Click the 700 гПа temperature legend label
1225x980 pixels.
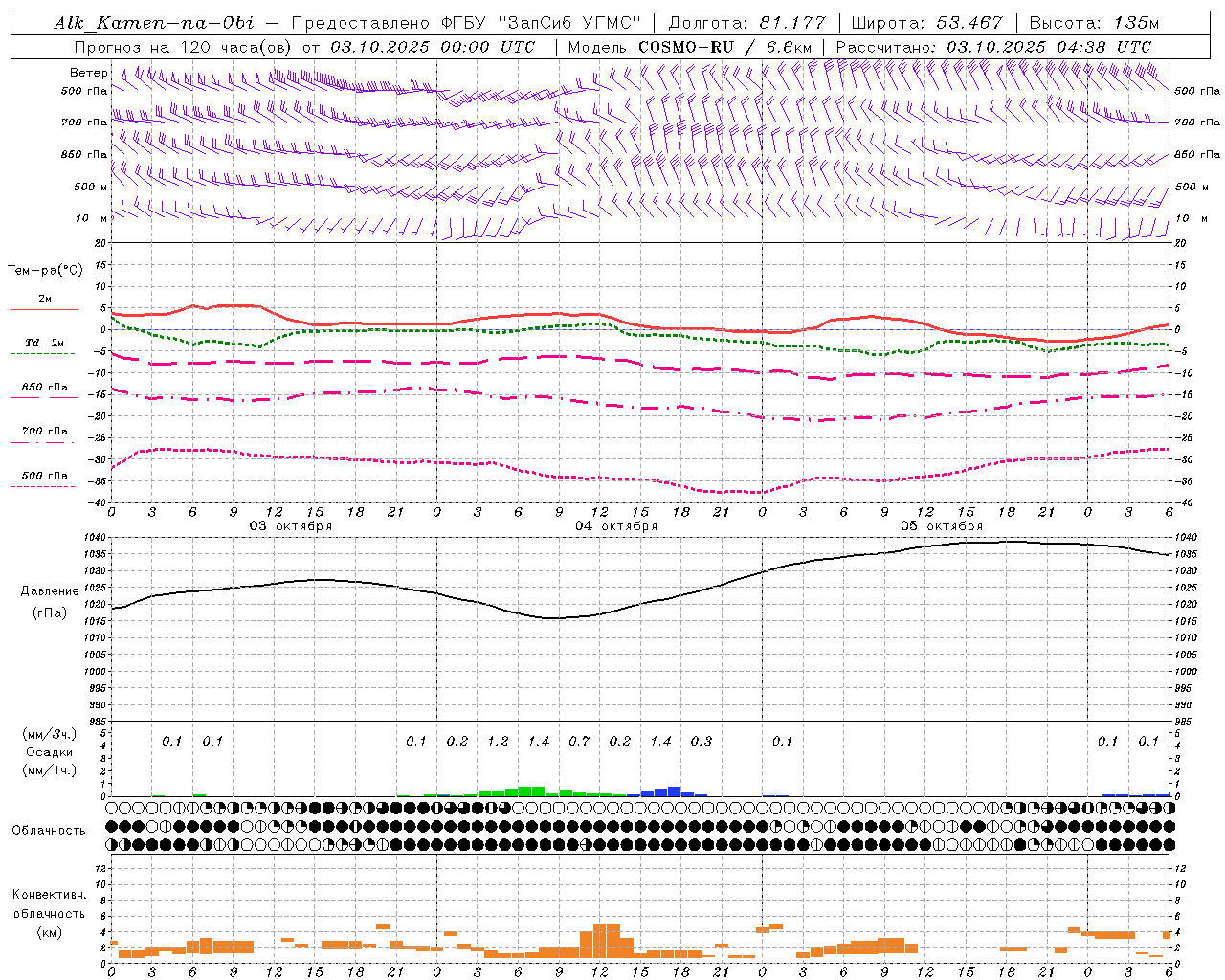point(45,431)
